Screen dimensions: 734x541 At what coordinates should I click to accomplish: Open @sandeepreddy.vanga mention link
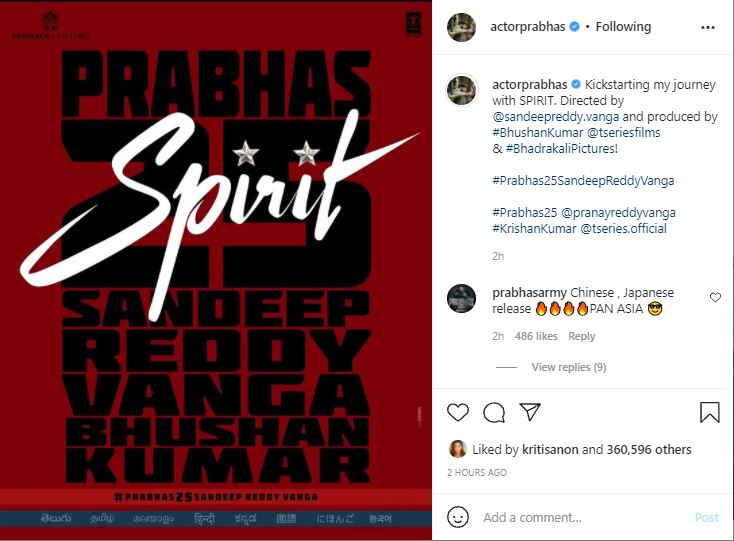pyautogui.click(x=555, y=117)
